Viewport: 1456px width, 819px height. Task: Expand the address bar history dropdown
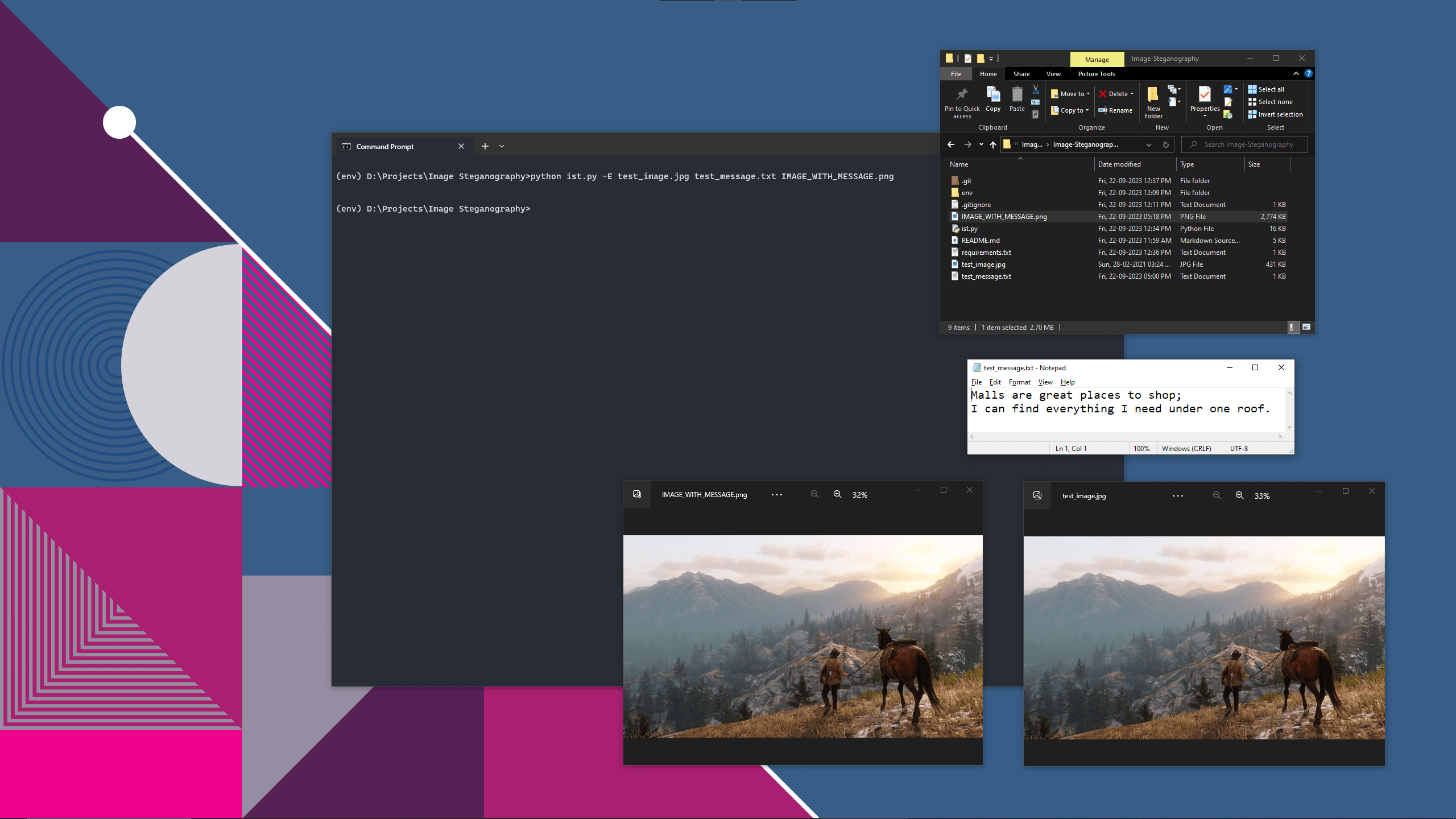(x=1148, y=144)
